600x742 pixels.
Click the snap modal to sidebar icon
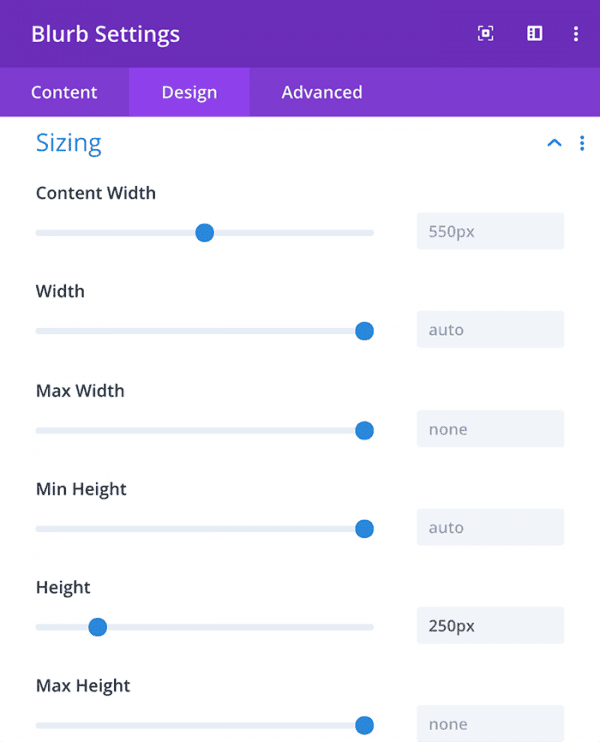point(535,34)
